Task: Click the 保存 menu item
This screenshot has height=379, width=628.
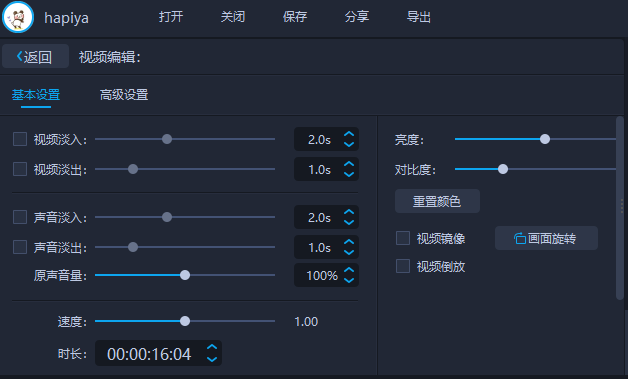Action: 295,17
